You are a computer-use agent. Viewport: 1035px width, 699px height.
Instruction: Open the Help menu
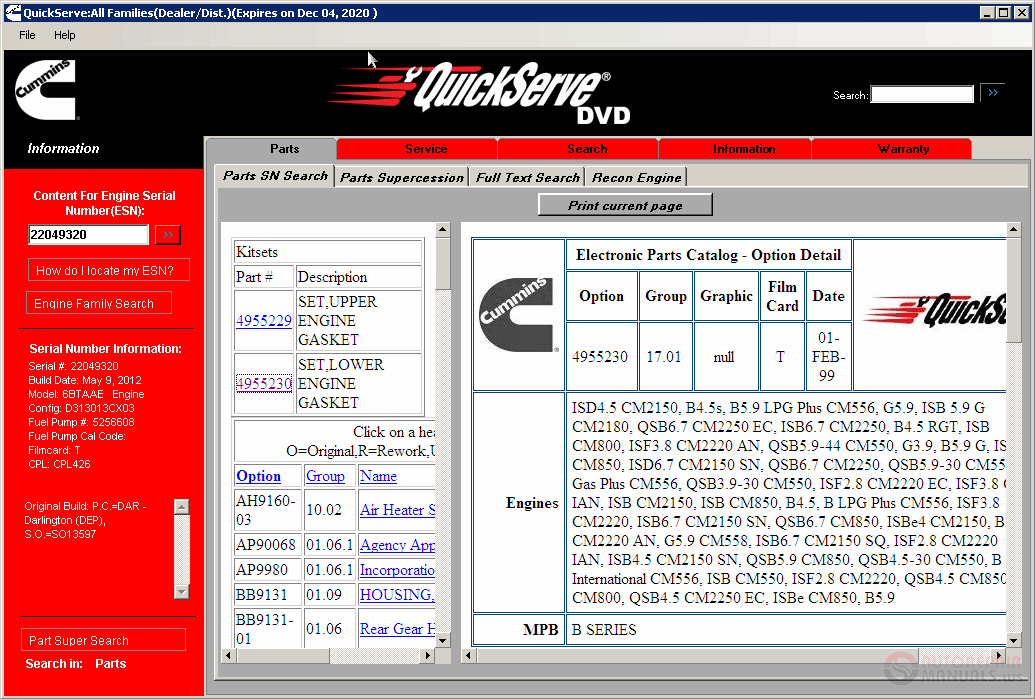click(64, 35)
